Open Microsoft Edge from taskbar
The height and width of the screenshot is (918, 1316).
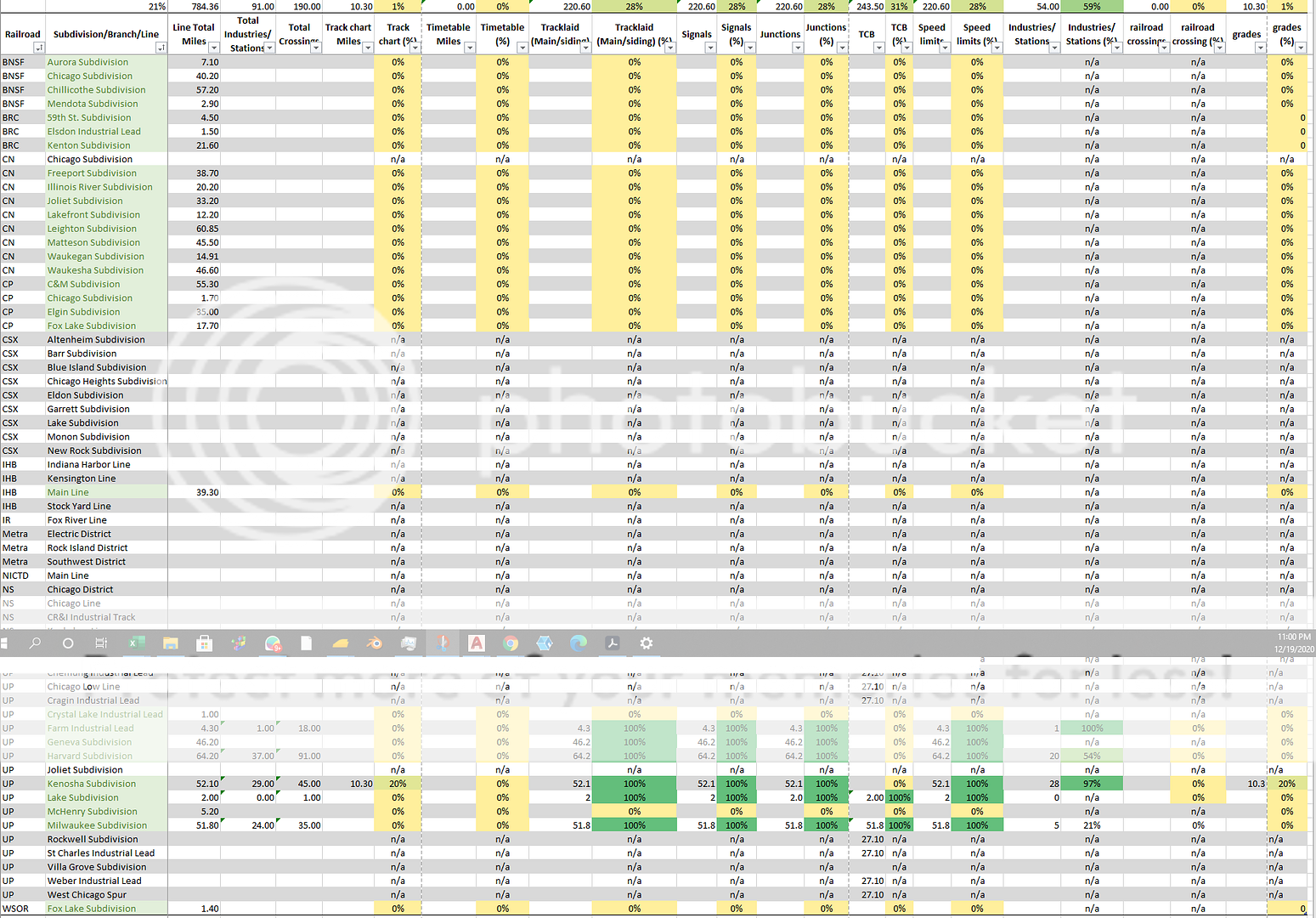[x=579, y=643]
